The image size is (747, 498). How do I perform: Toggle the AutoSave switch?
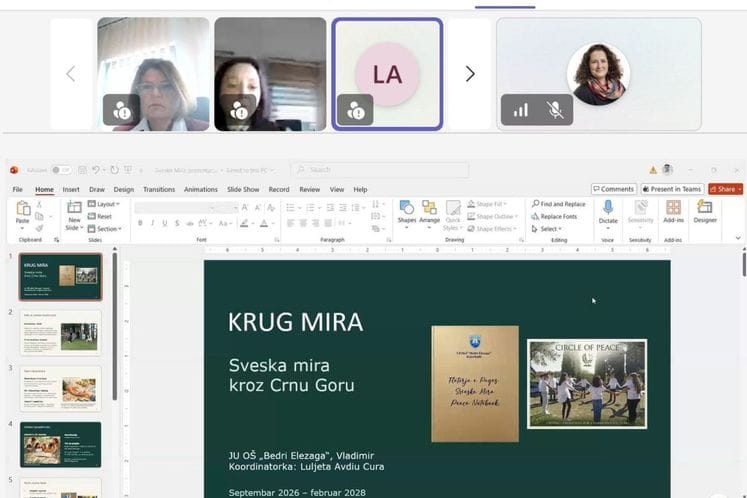pyautogui.click(x=61, y=170)
